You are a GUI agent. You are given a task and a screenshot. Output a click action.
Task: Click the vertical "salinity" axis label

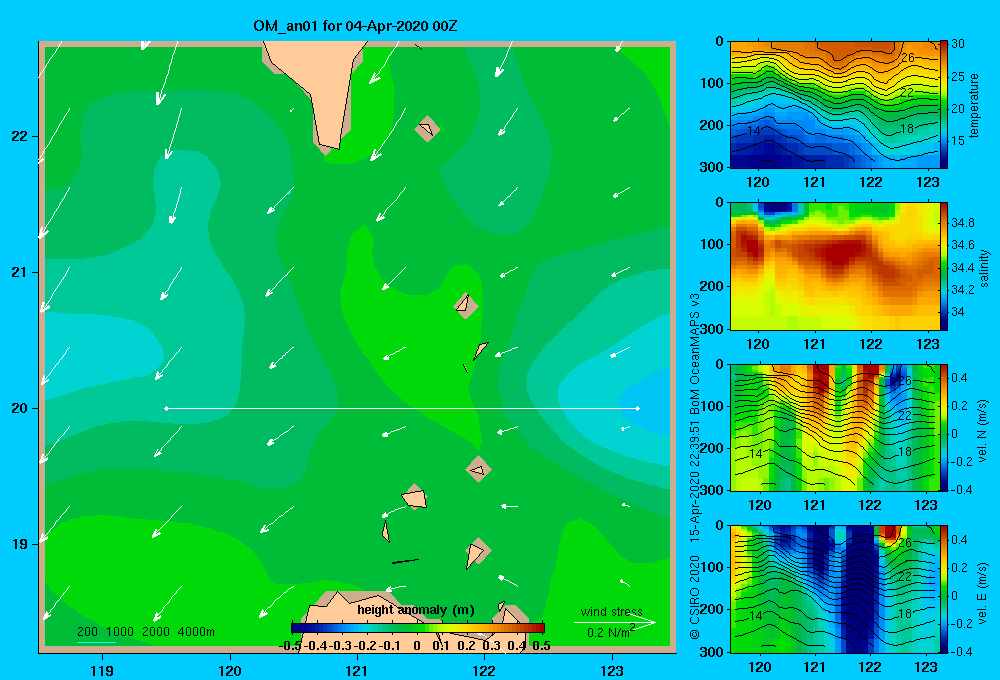pos(984,268)
